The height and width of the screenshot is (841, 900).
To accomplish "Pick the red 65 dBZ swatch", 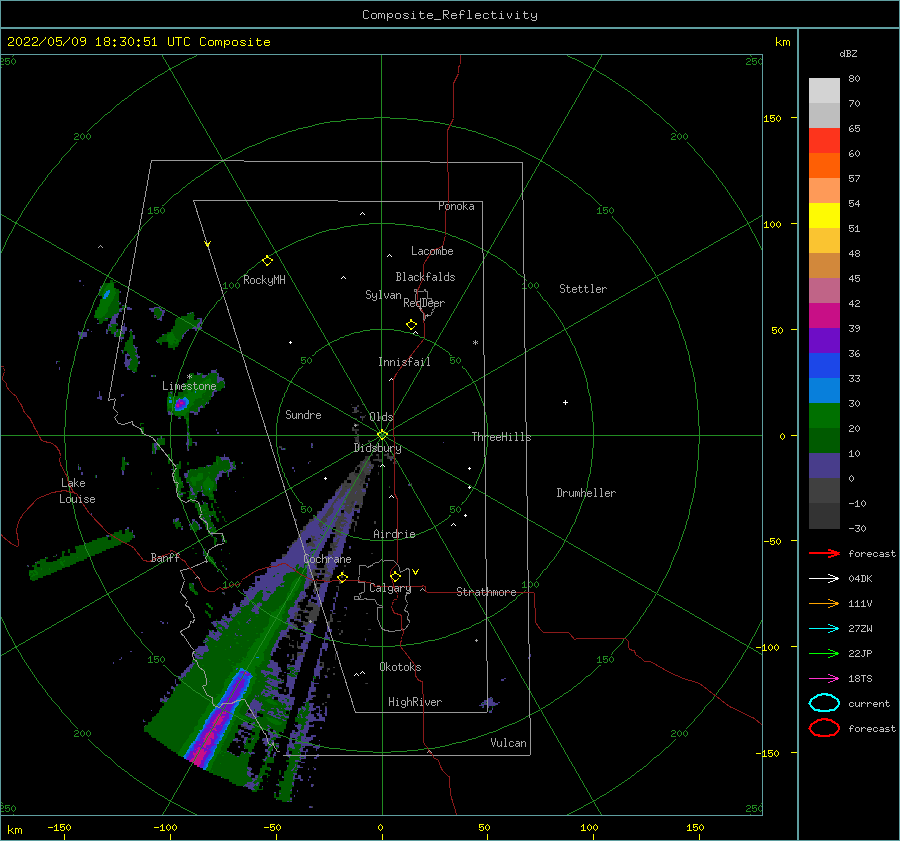I will (824, 141).
